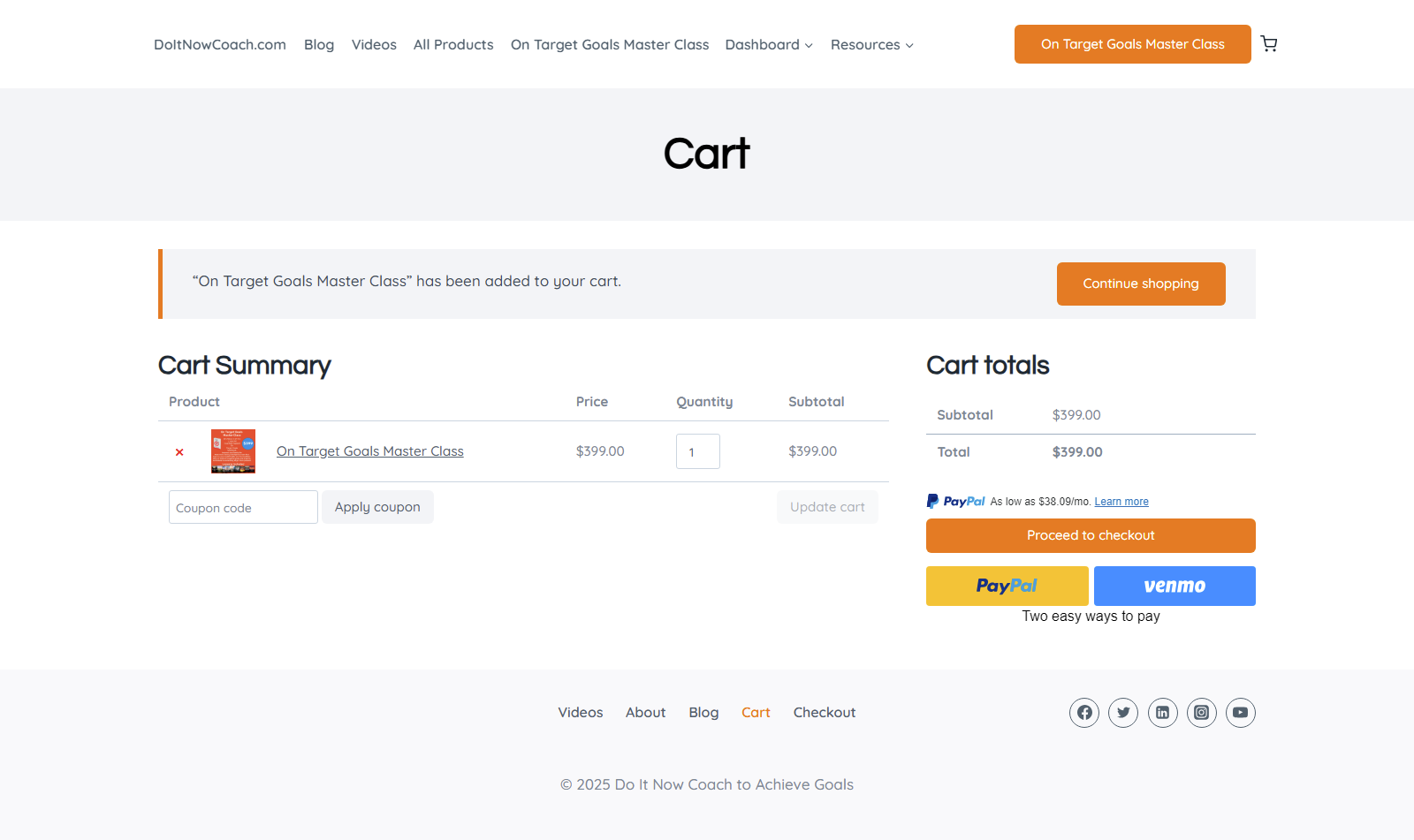Open the YouTube social icon
Image resolution: width=1414 pixels, height=840 pixels.
click(x=1241, y=713)
